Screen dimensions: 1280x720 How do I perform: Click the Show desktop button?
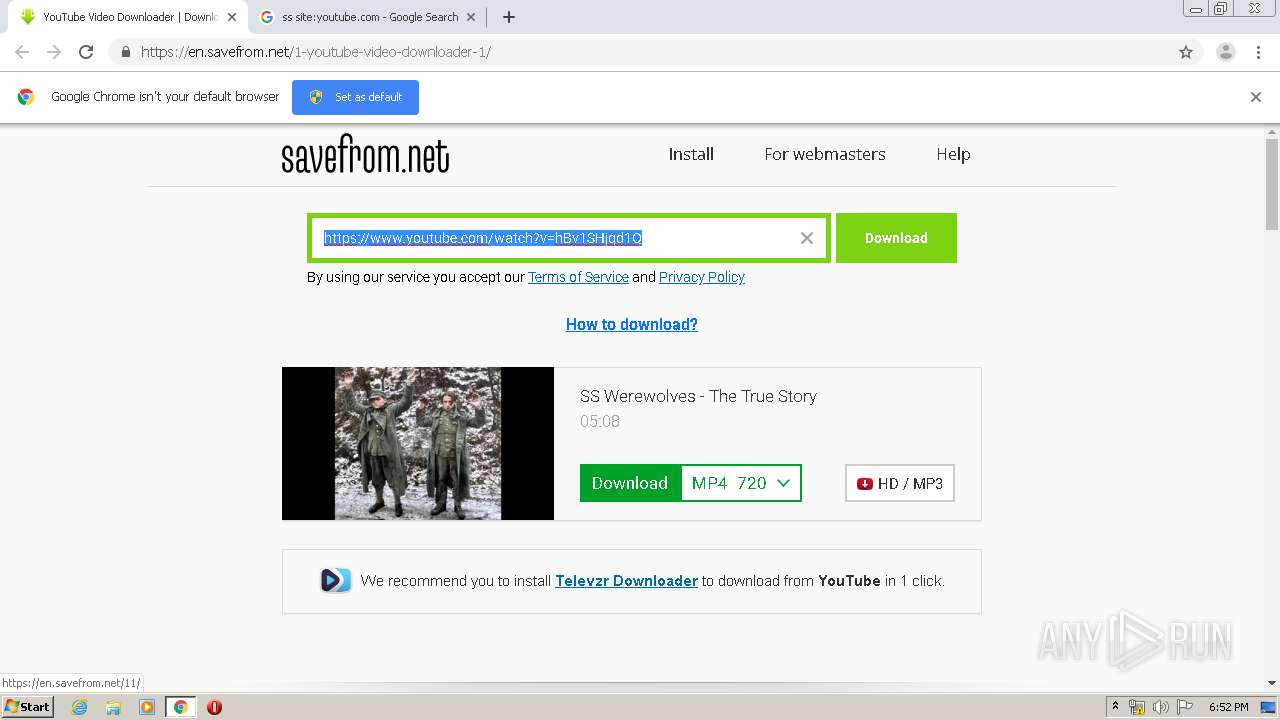coord(1269,707)
